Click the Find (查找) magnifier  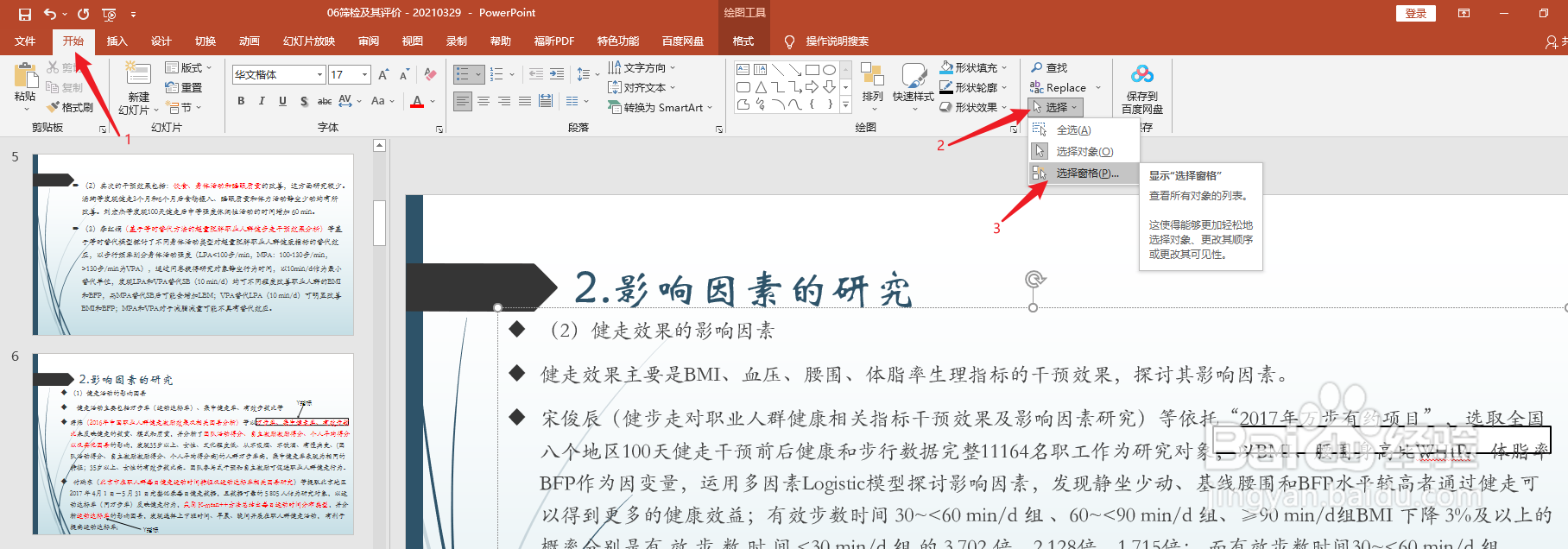(1049, 67)
